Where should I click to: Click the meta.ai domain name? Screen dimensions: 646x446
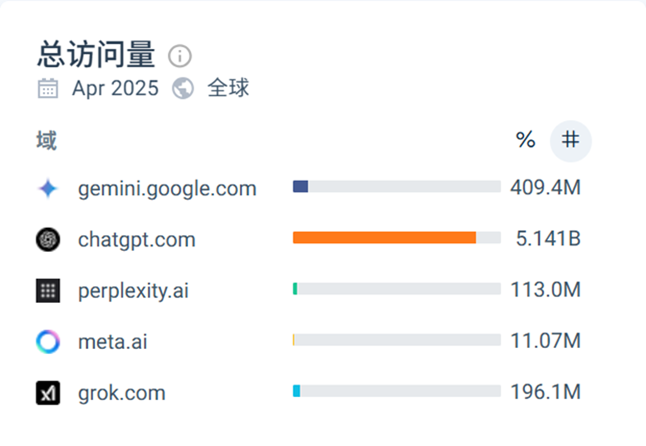click(113, 342)
